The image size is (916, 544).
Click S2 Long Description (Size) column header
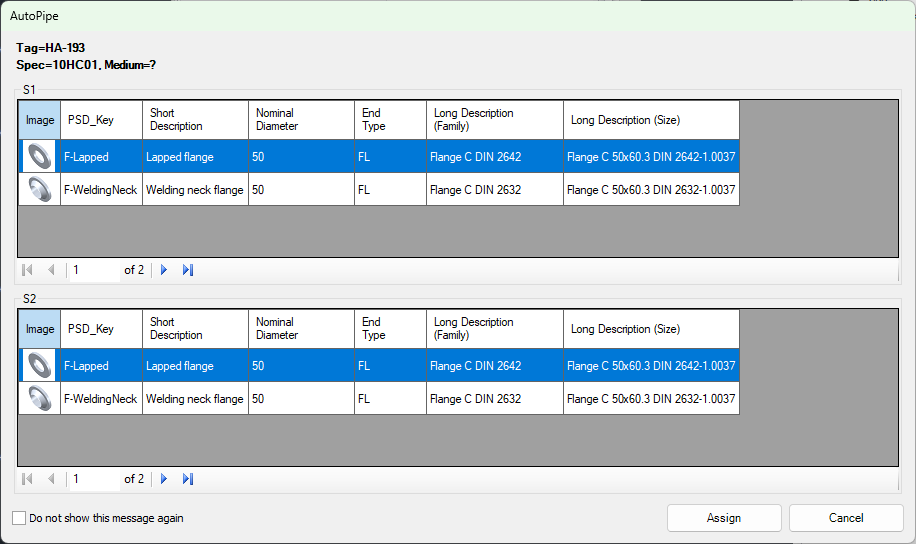pyautogui.click(x=651, y=329)
